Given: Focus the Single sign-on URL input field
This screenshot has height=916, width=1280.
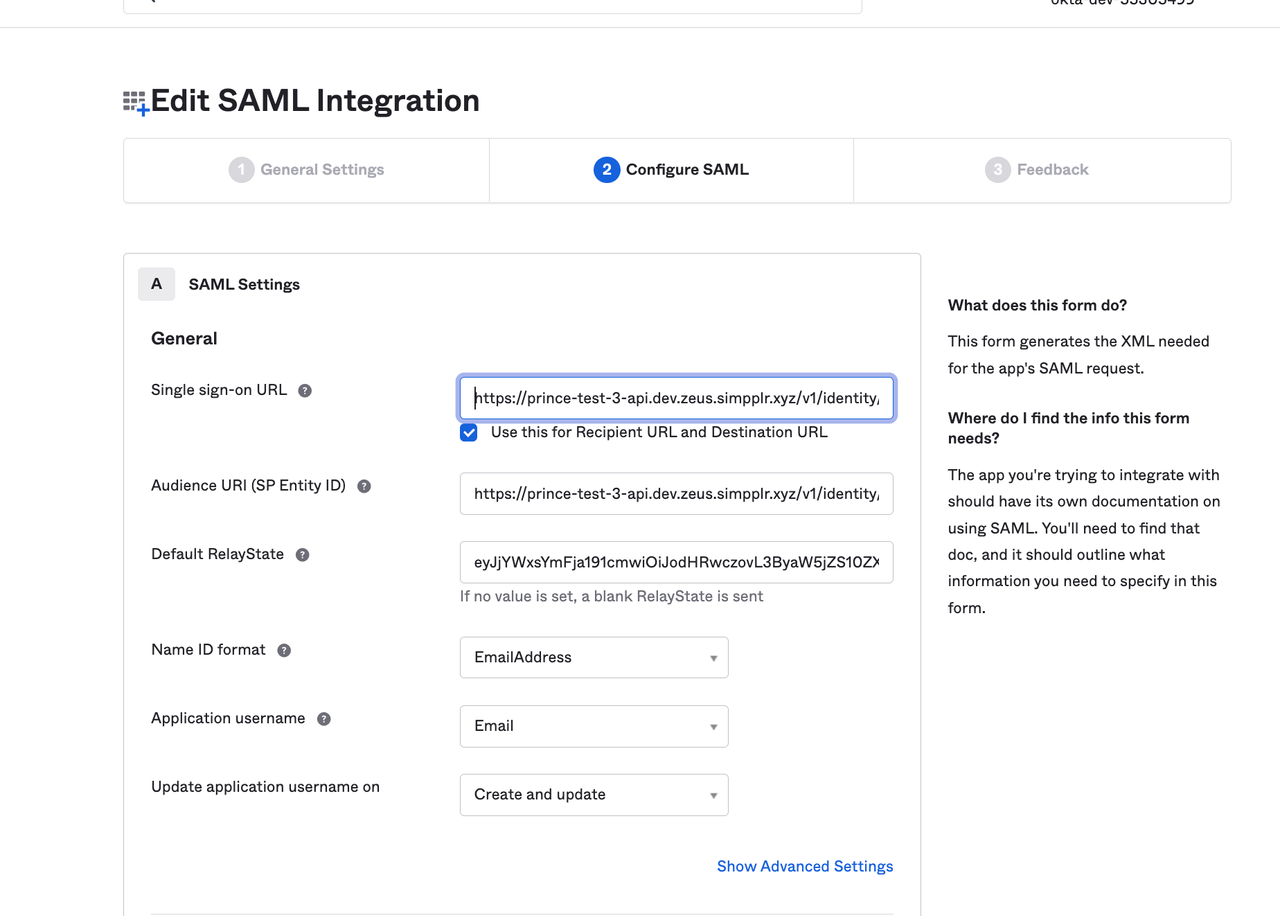Looking at the screenshot, I should click(x=676, y=398).
